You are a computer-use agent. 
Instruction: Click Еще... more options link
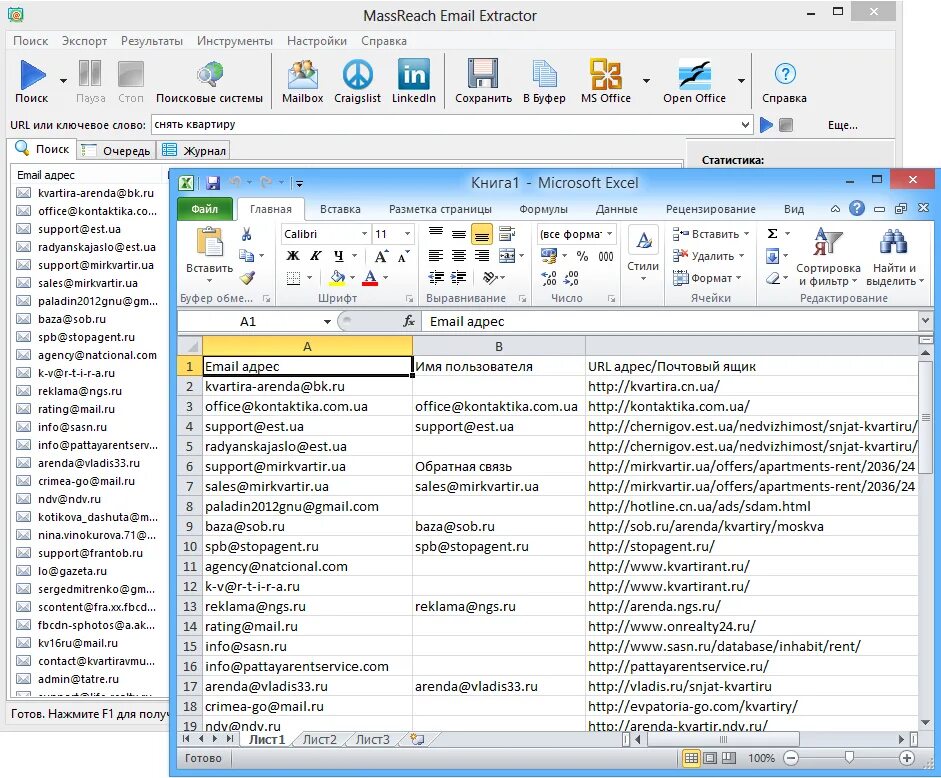click(x=843, y=125)
